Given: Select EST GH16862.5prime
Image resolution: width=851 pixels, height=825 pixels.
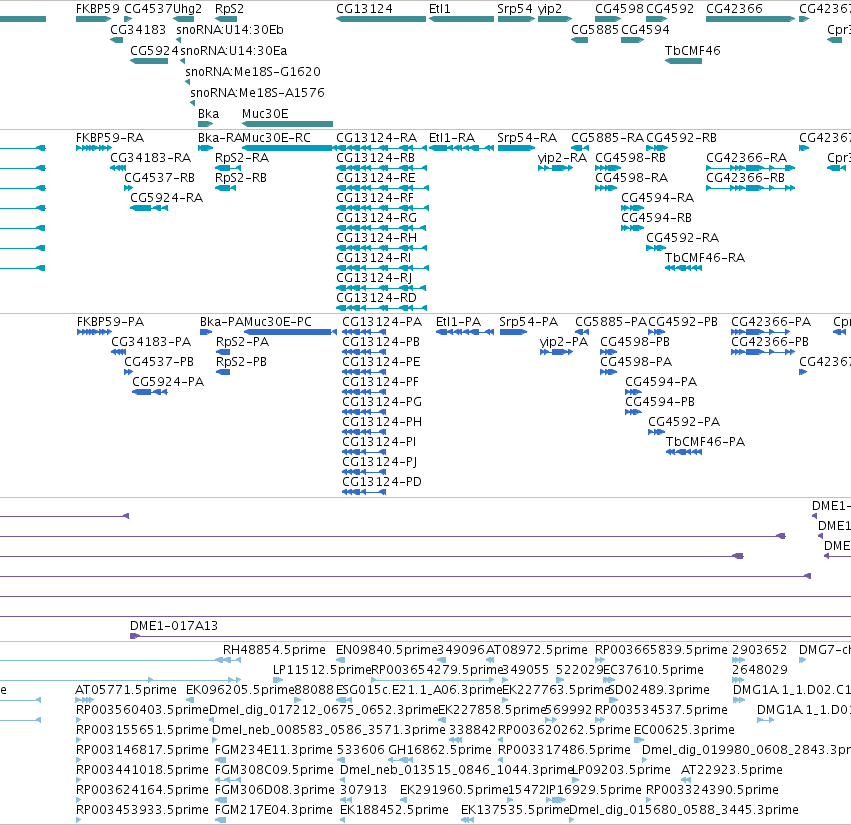Looking at the screenshot, I should 440,750.
